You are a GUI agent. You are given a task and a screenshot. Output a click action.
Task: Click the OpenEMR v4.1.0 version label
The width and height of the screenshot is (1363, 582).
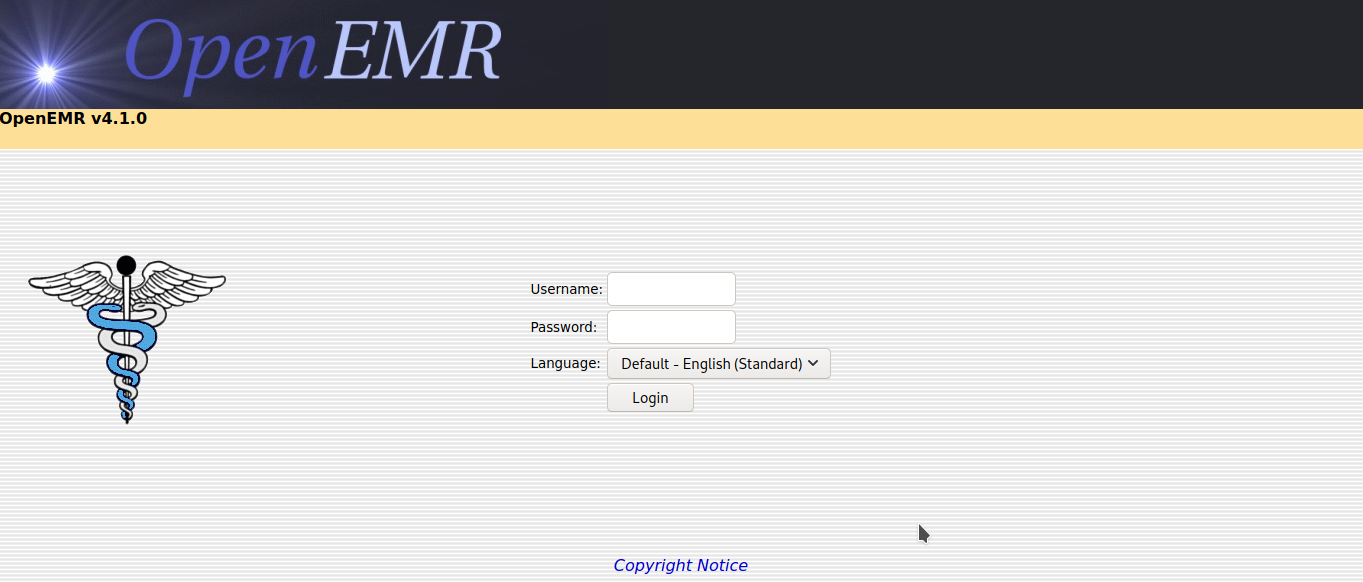click(73, 118)
